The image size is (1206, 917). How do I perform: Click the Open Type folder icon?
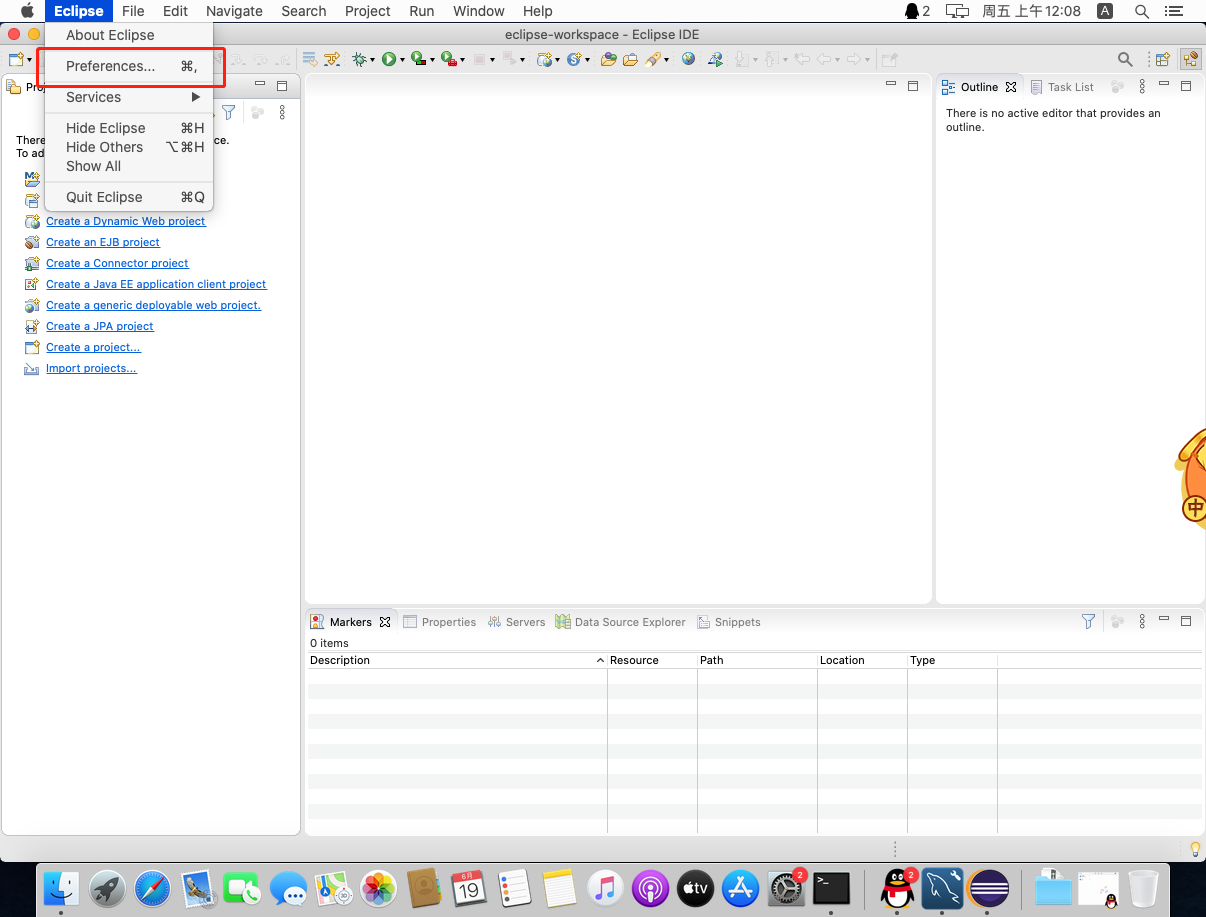click(608, 60)
